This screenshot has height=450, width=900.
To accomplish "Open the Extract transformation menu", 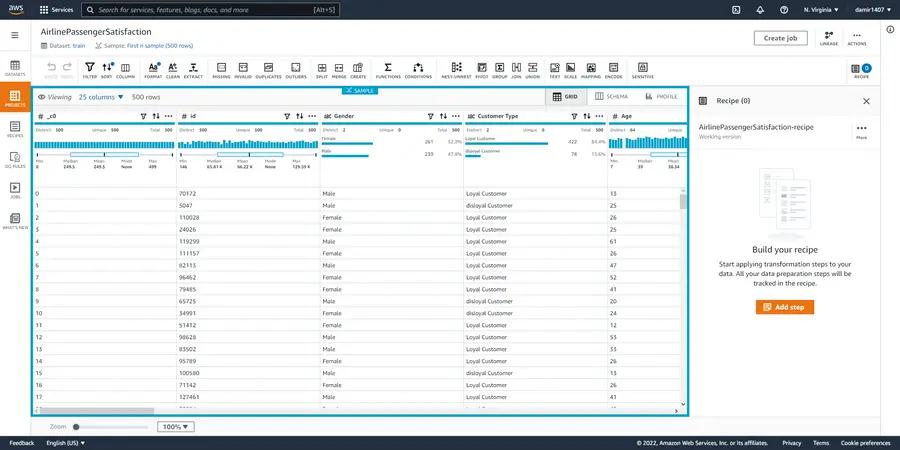I will coord(193,70).
